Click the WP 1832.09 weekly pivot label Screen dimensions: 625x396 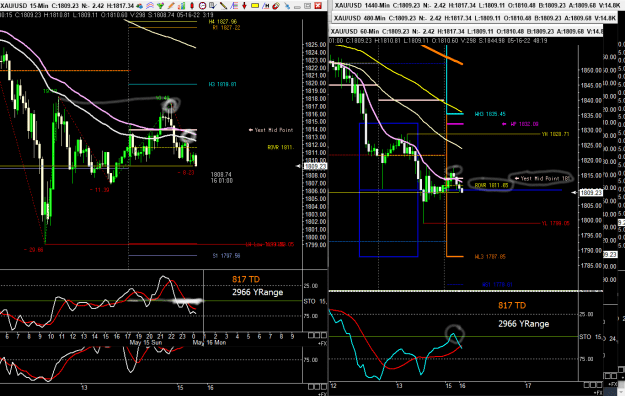tap(524, 124)
